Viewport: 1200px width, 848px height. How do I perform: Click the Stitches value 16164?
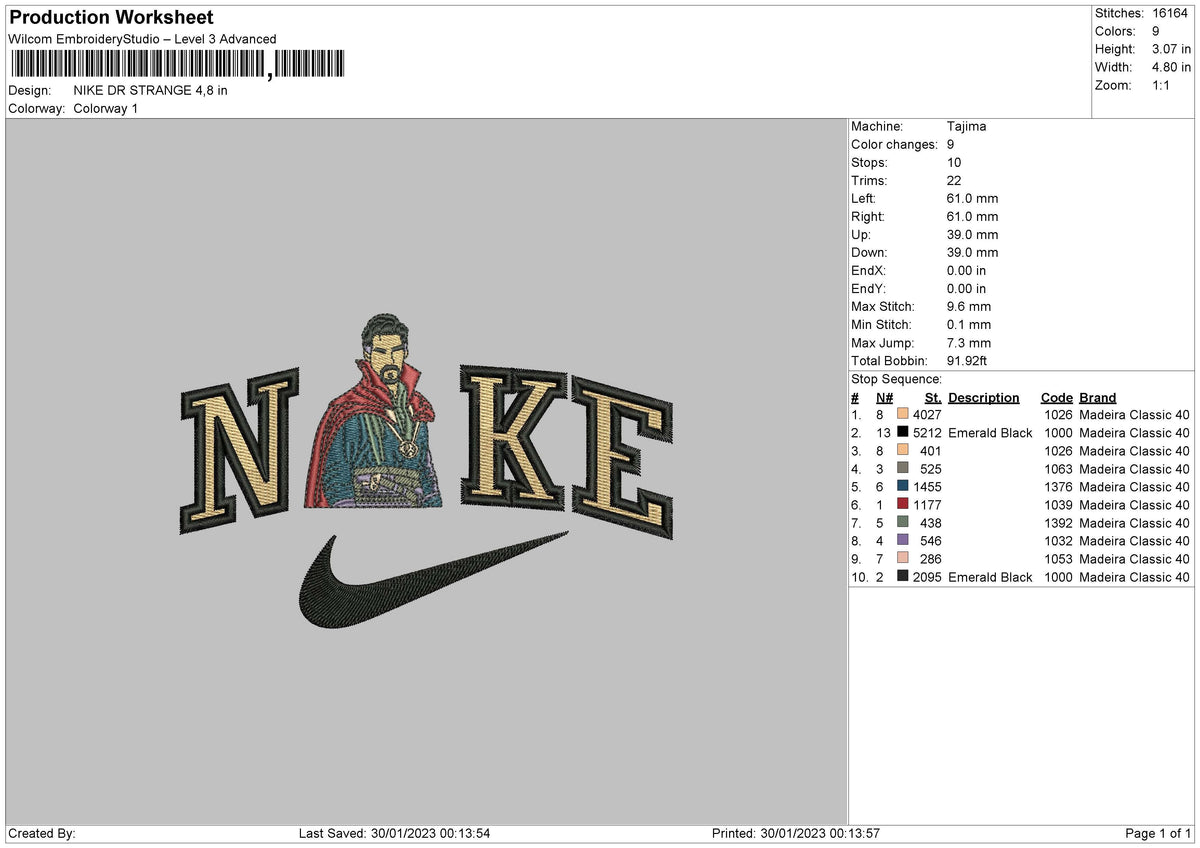coord(1170,13)
